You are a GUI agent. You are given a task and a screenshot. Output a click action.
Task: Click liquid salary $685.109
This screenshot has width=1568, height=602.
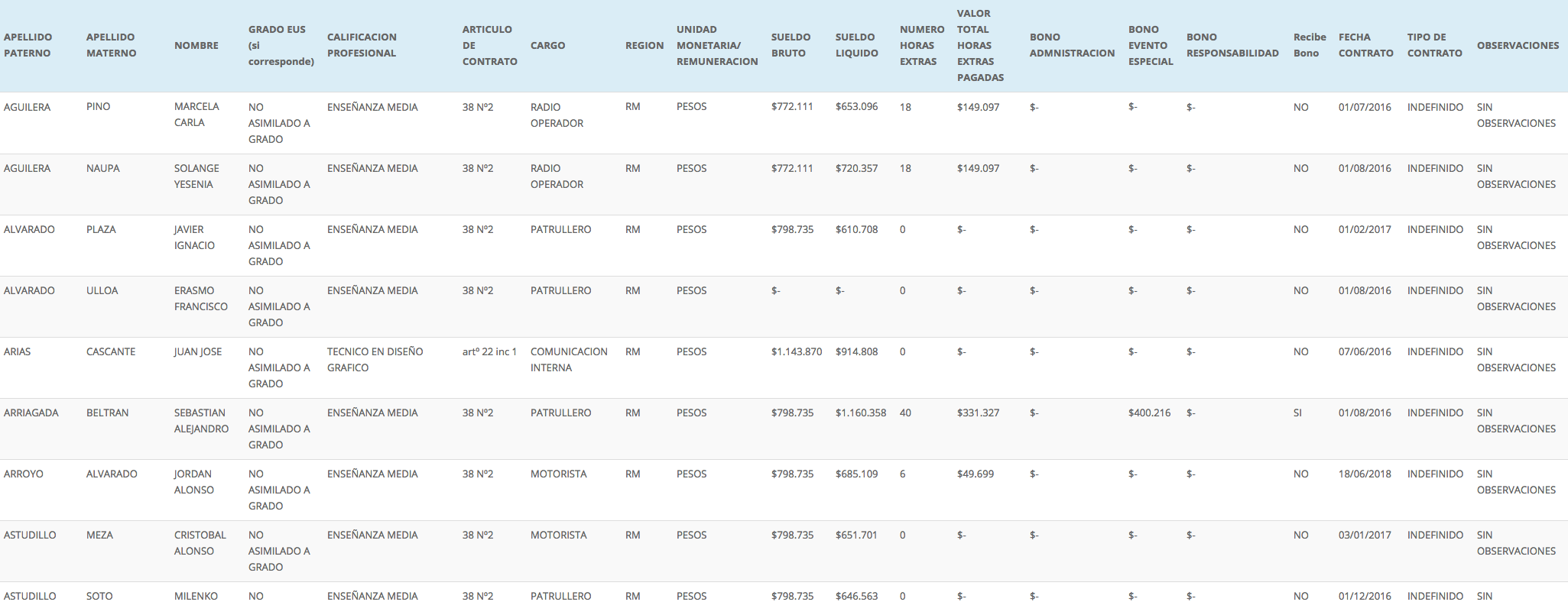(857, 474)
